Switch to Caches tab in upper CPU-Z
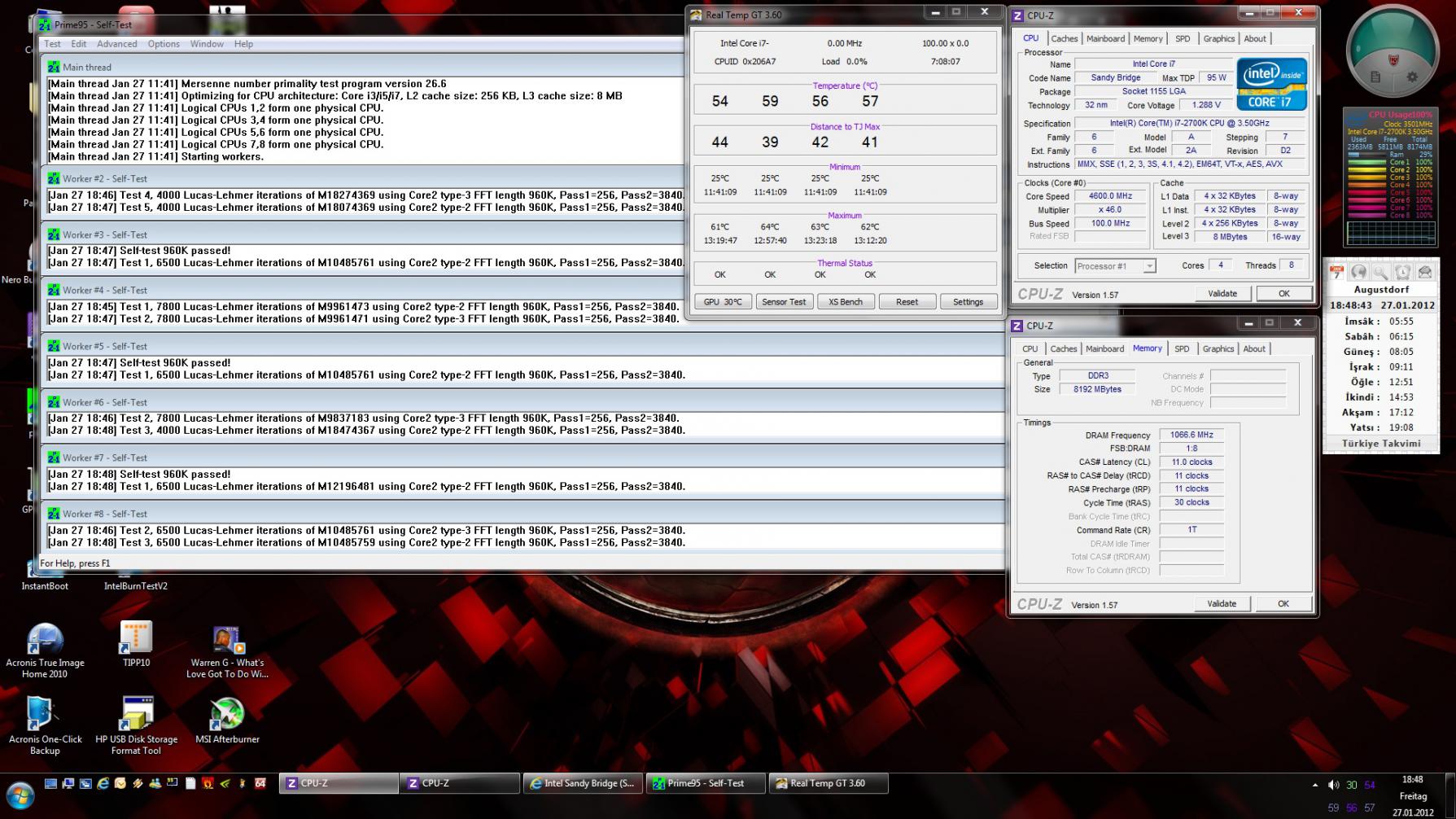 pos(1064,38)
